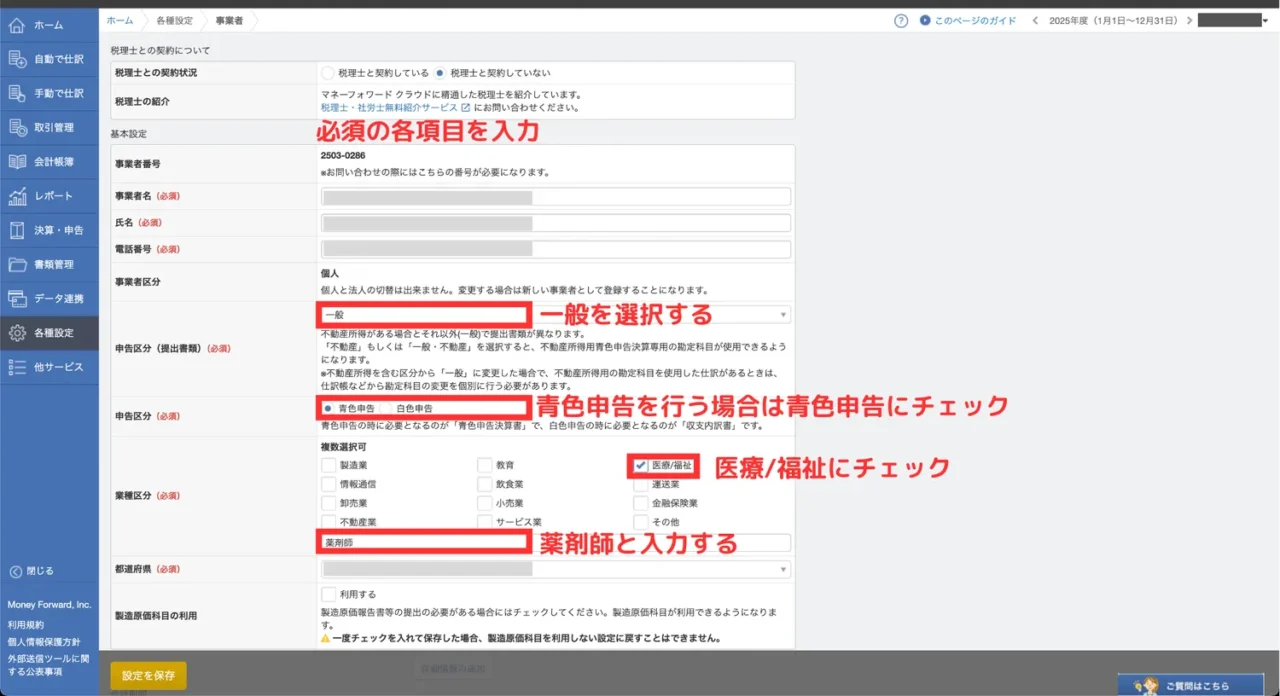Select 税理士と契約している radio button
The image size is (1280, 696).
[328, 73]
